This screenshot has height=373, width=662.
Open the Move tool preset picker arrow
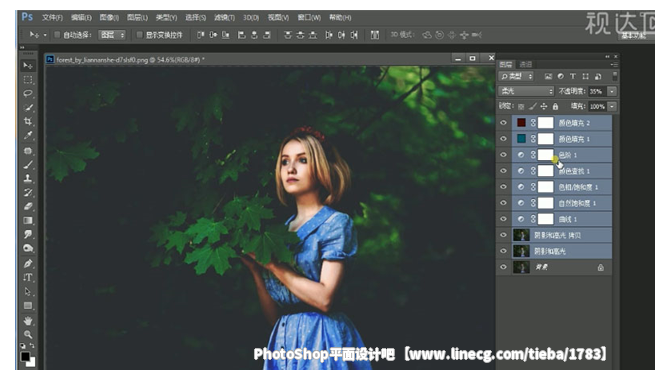[45, 35]
